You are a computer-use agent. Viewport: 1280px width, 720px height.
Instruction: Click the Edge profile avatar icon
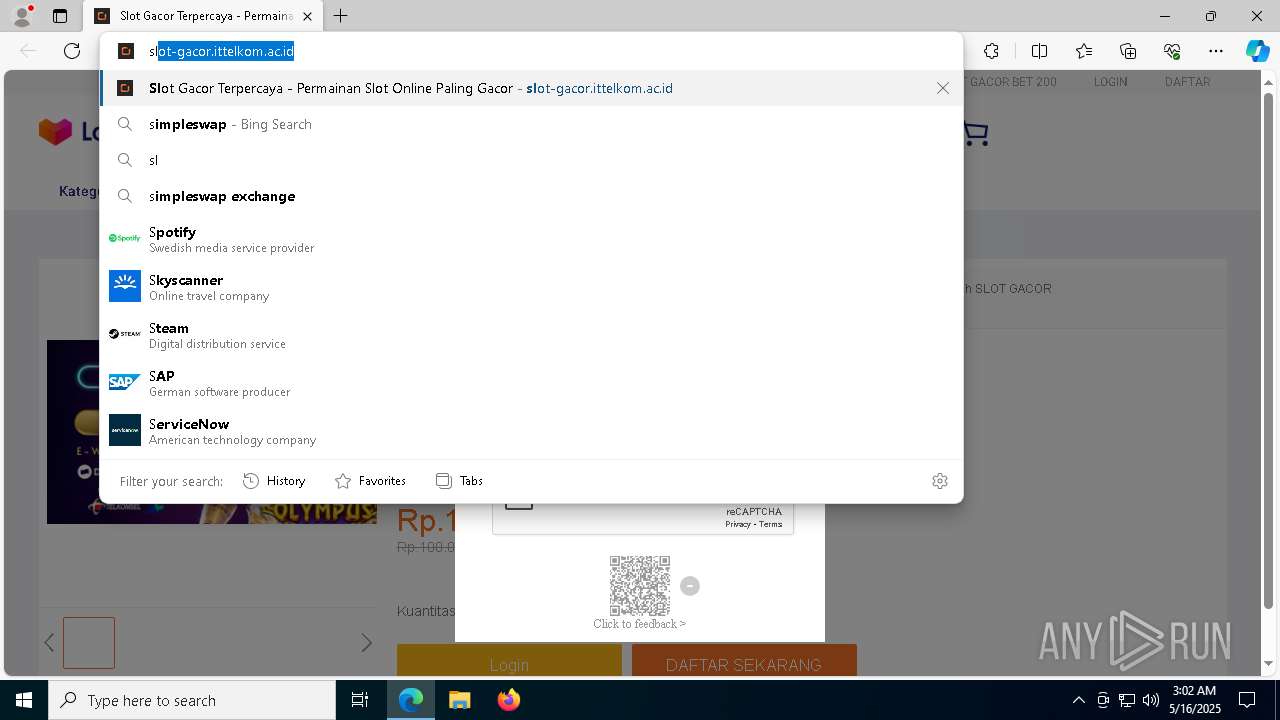point(22,16)
